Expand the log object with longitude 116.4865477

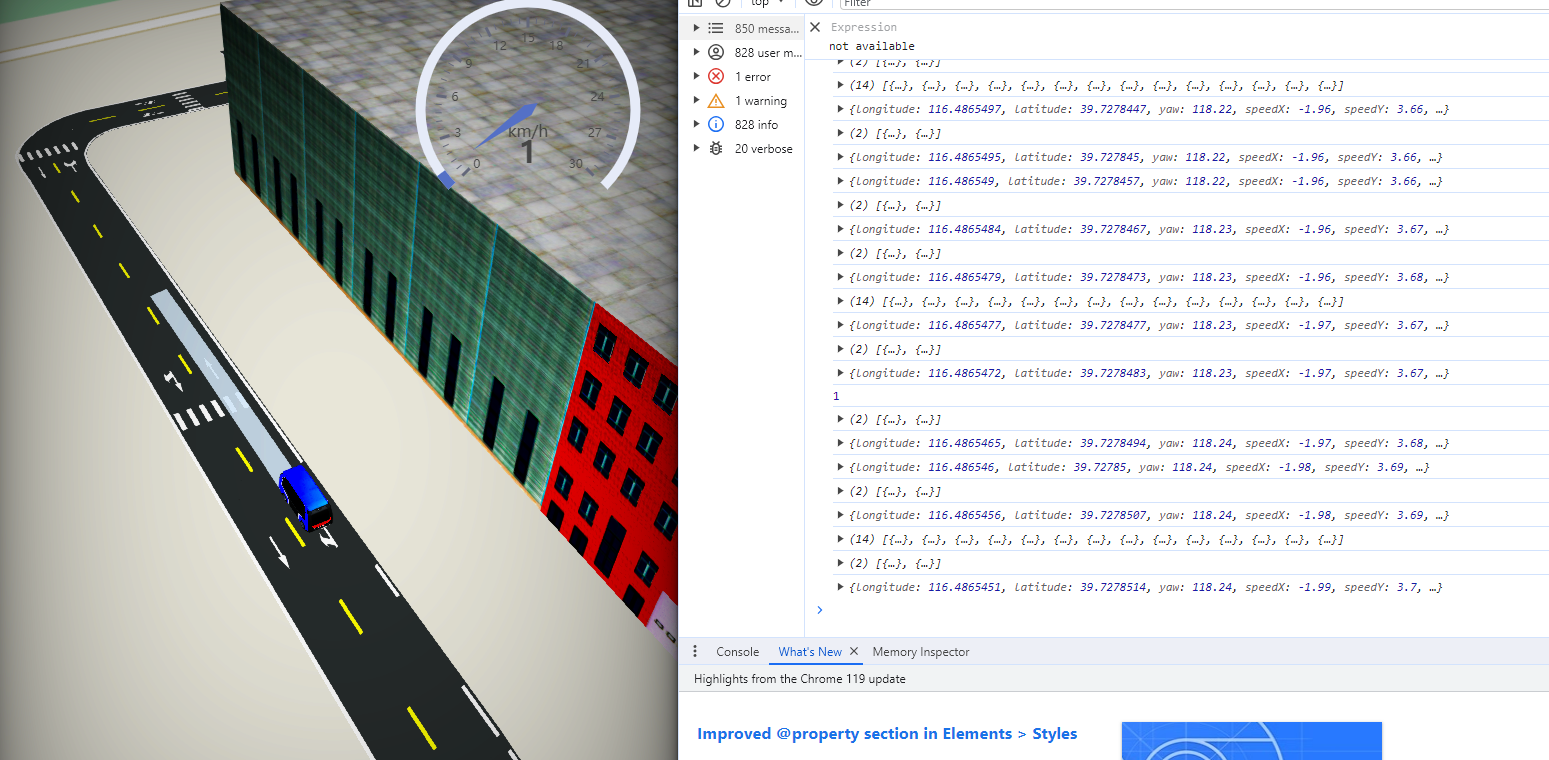[x=840, y=325]
